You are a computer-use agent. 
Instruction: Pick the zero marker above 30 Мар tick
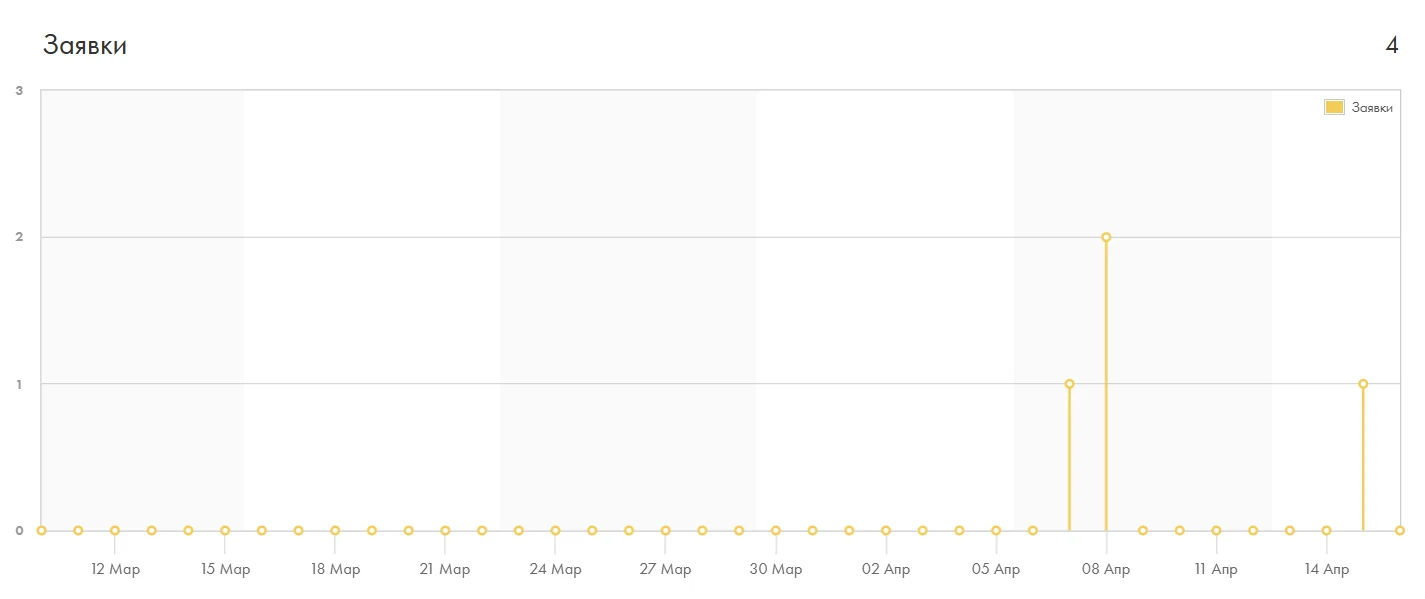pyautogui.click(x=776, y=530)
